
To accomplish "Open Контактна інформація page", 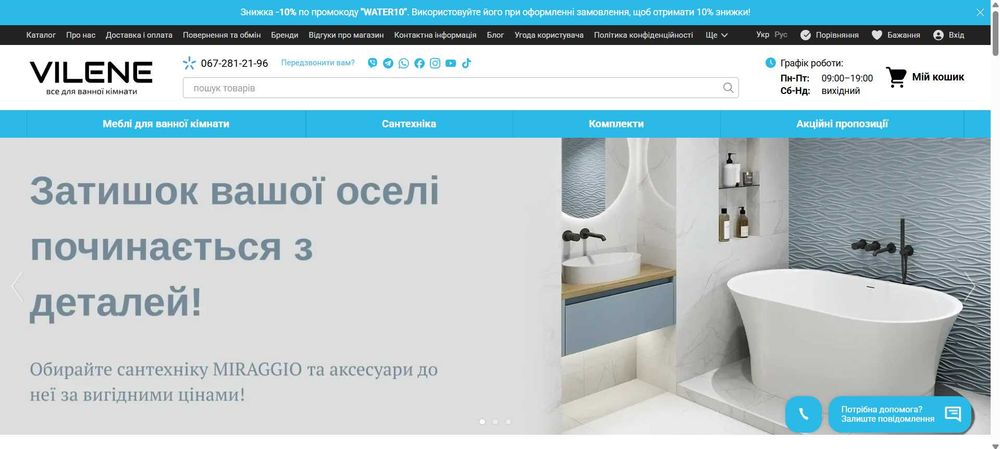I will 436,35.
